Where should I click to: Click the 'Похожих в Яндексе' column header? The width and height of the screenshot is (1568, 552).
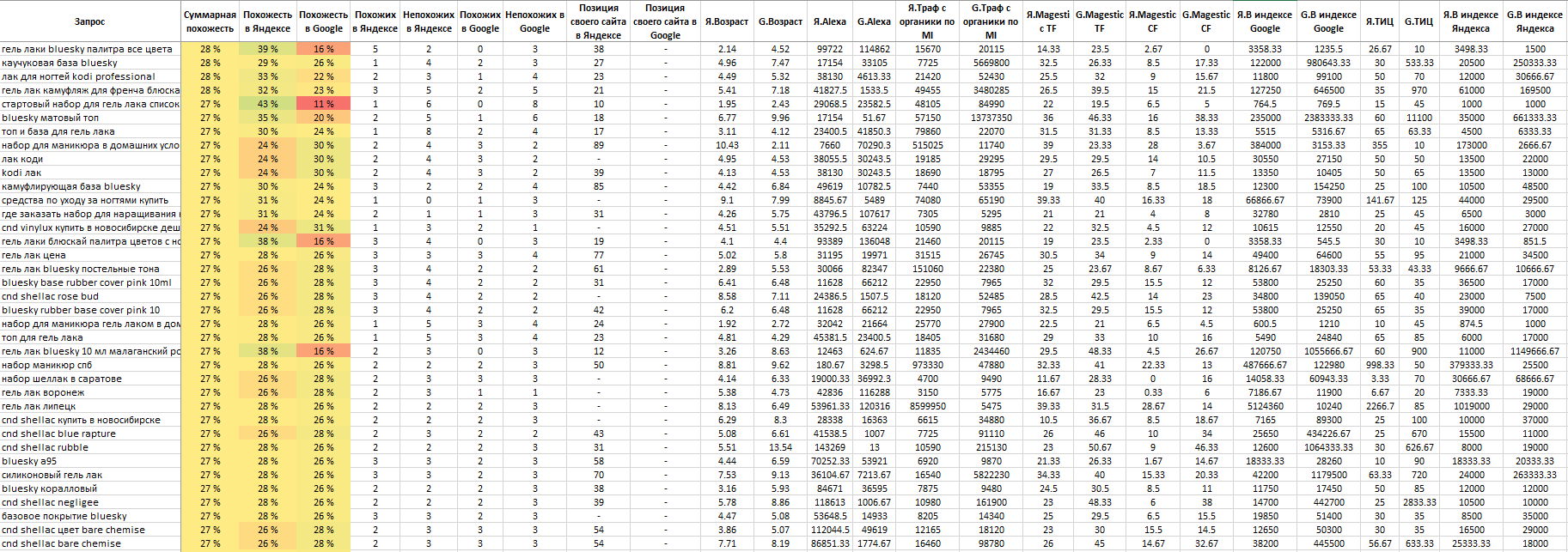(375, 21)
